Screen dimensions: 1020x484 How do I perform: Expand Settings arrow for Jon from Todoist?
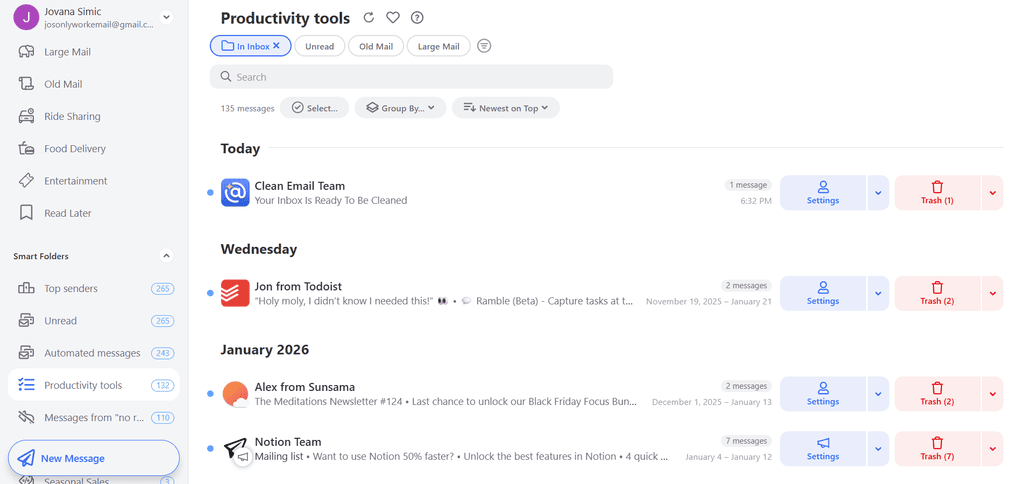coord(878,293)
